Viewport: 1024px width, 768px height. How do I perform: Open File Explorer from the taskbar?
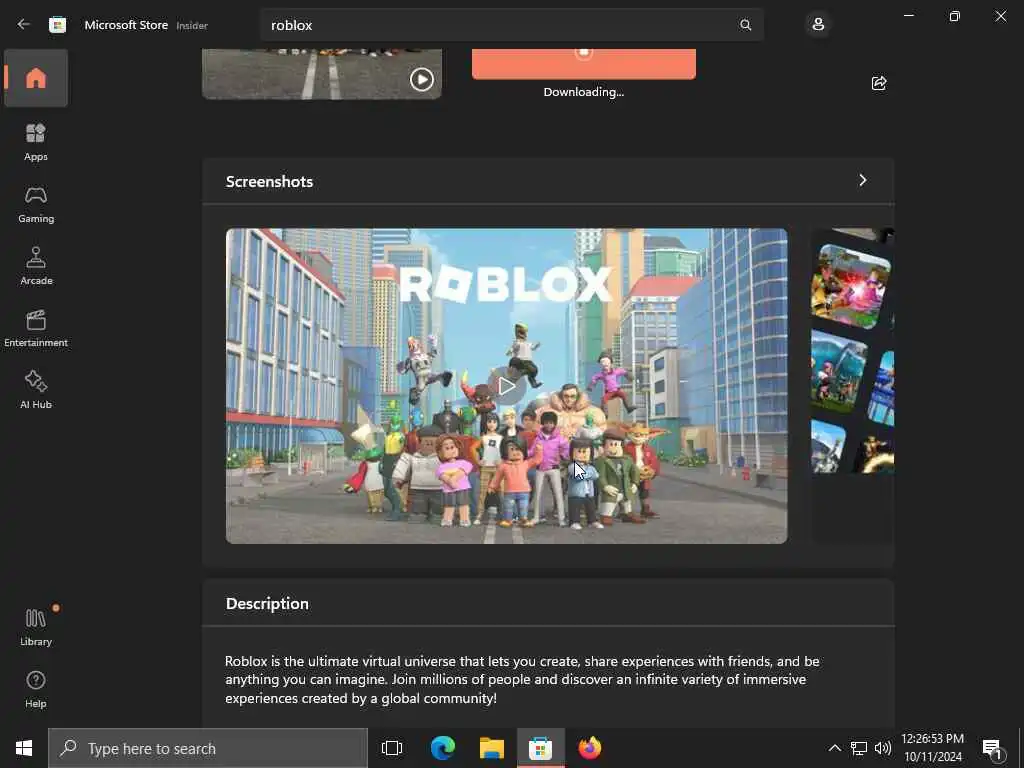coord(492,748)
